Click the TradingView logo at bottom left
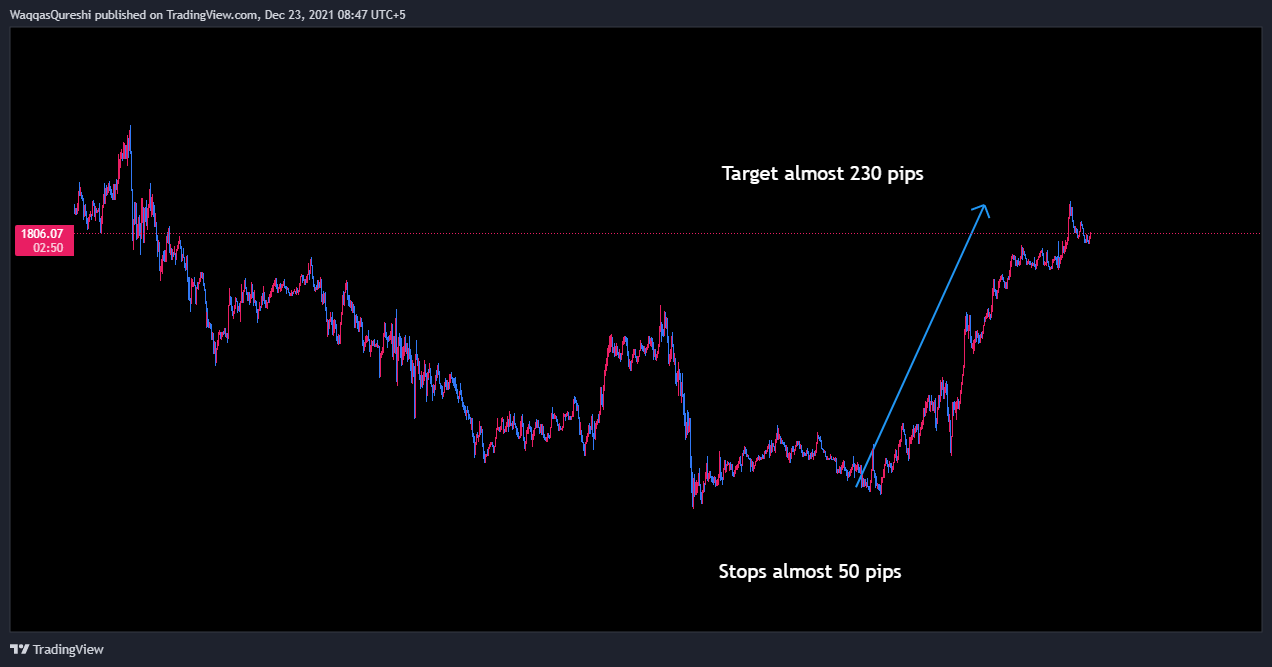1272x667 pixels. click(57, 649)
